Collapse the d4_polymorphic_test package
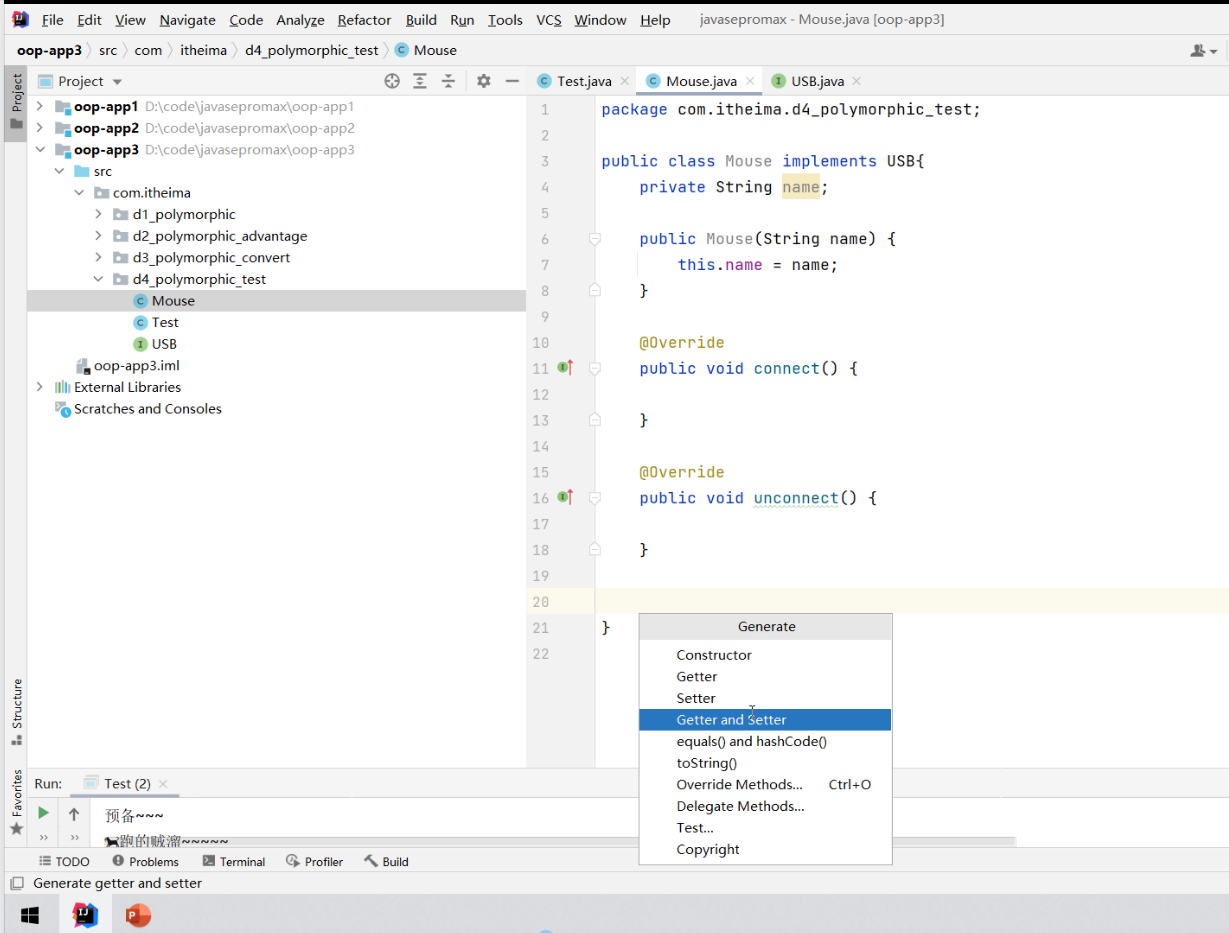Screen dimensions: 1229x933 (x=98, y=279)
